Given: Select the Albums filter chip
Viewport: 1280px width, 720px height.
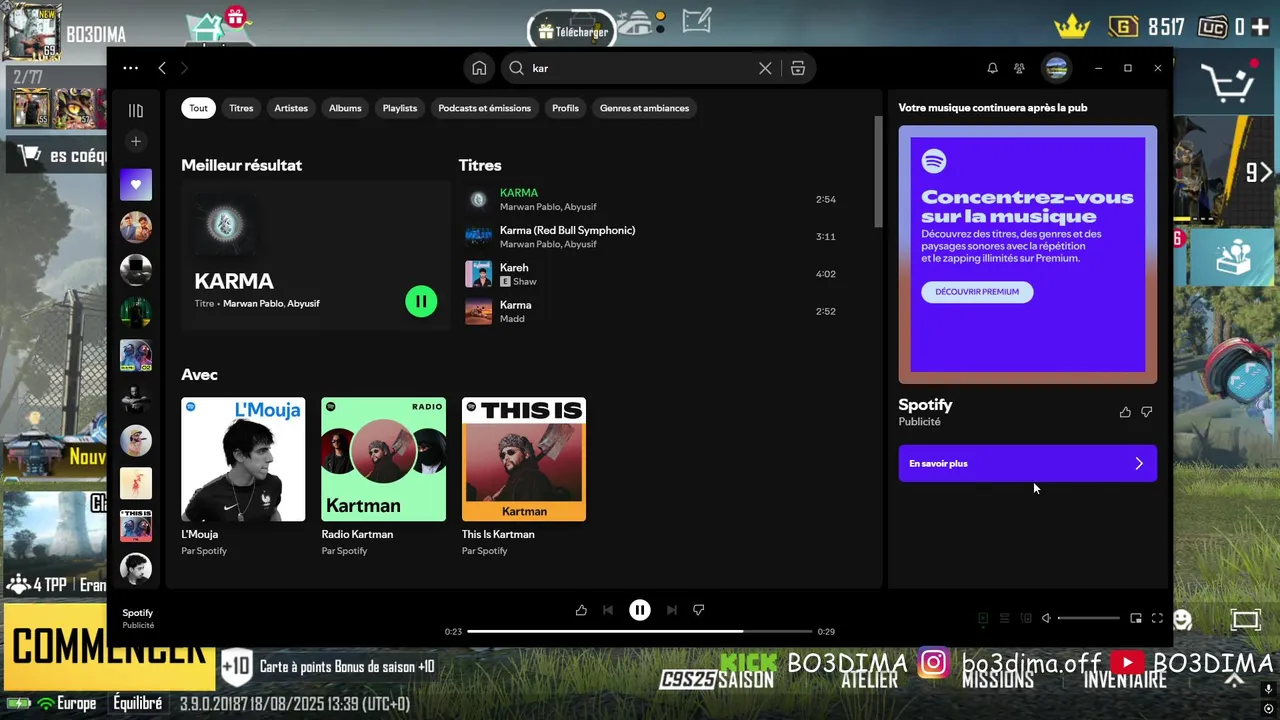Looking at the screenshot, I should click(345, 108).
